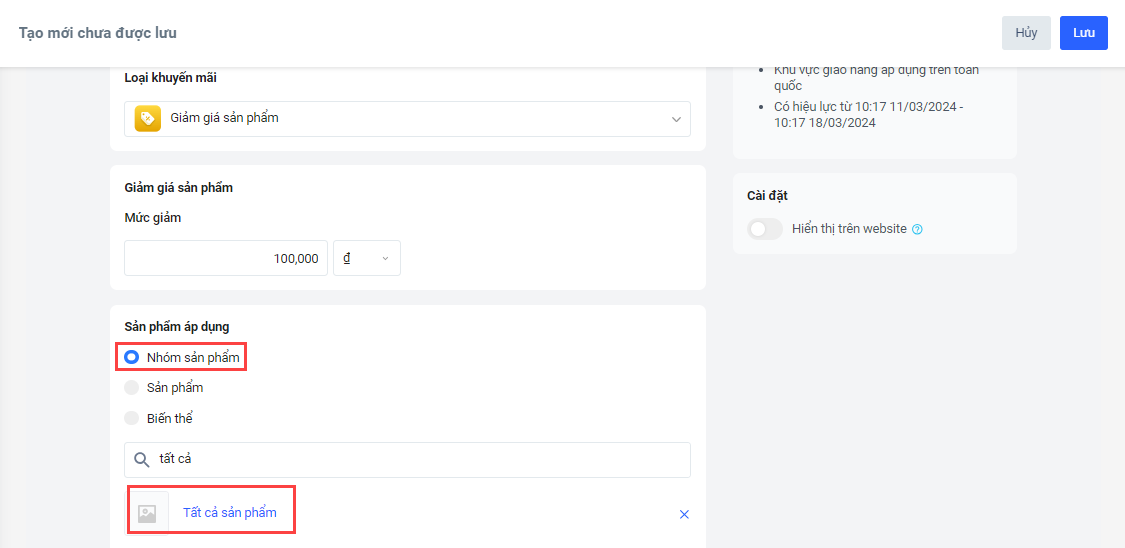Select the Nhóm sản phẩm radio option
Screen dimensions: 1125x548
131,357
